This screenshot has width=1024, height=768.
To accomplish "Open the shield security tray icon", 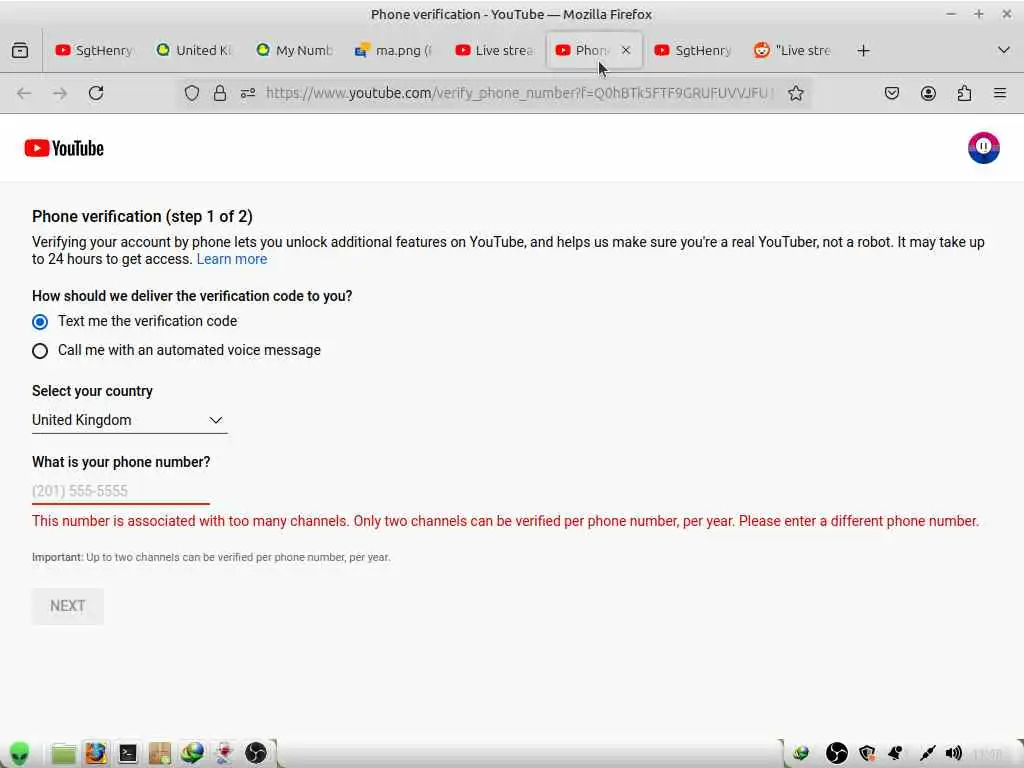I will click(867, 754).
